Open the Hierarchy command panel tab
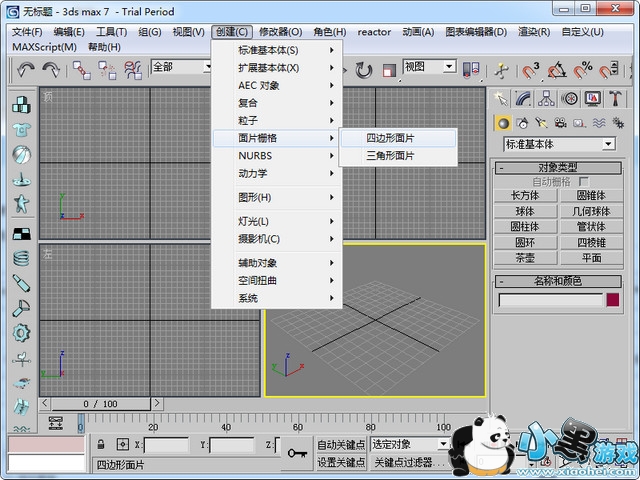The height and width of the screenshot is (480, 640). point(547,98)
